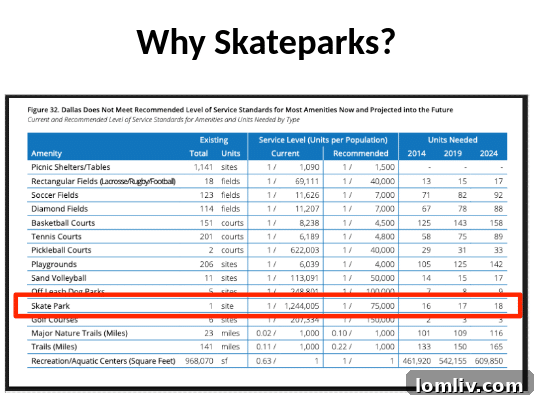
Task: Click the '542,155' value for 2019
Action: click(x=453, y=361)
